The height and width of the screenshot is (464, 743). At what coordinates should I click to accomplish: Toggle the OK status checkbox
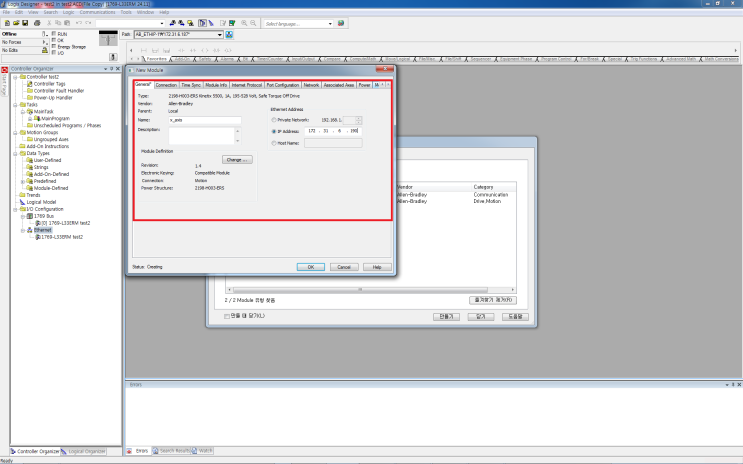point(54,40)
